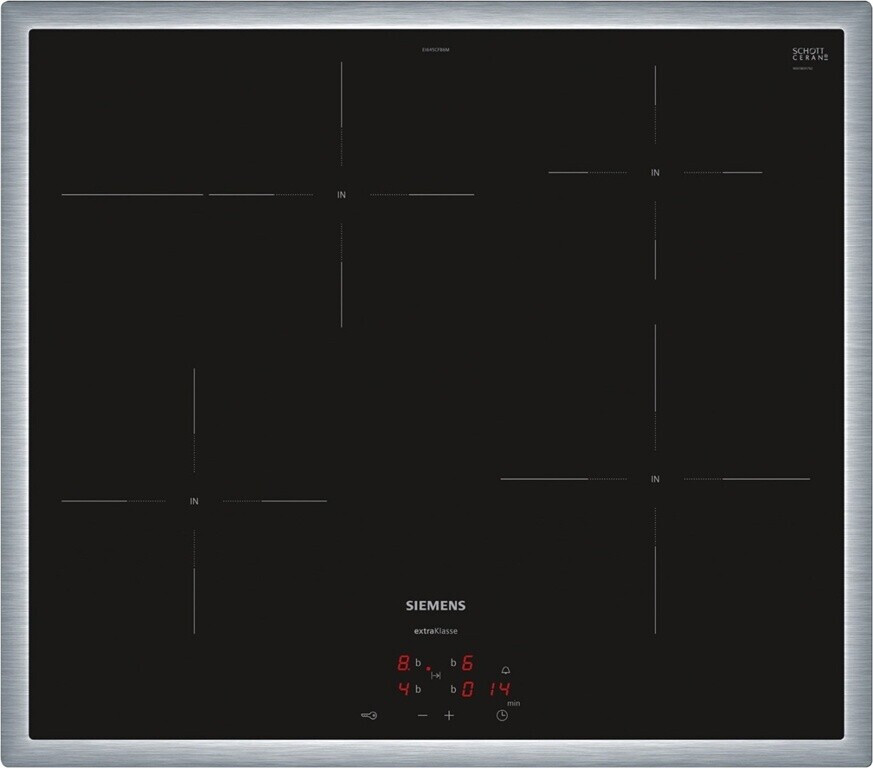
Task: Tap the red 14 timer display
Action: click(500, 689)
